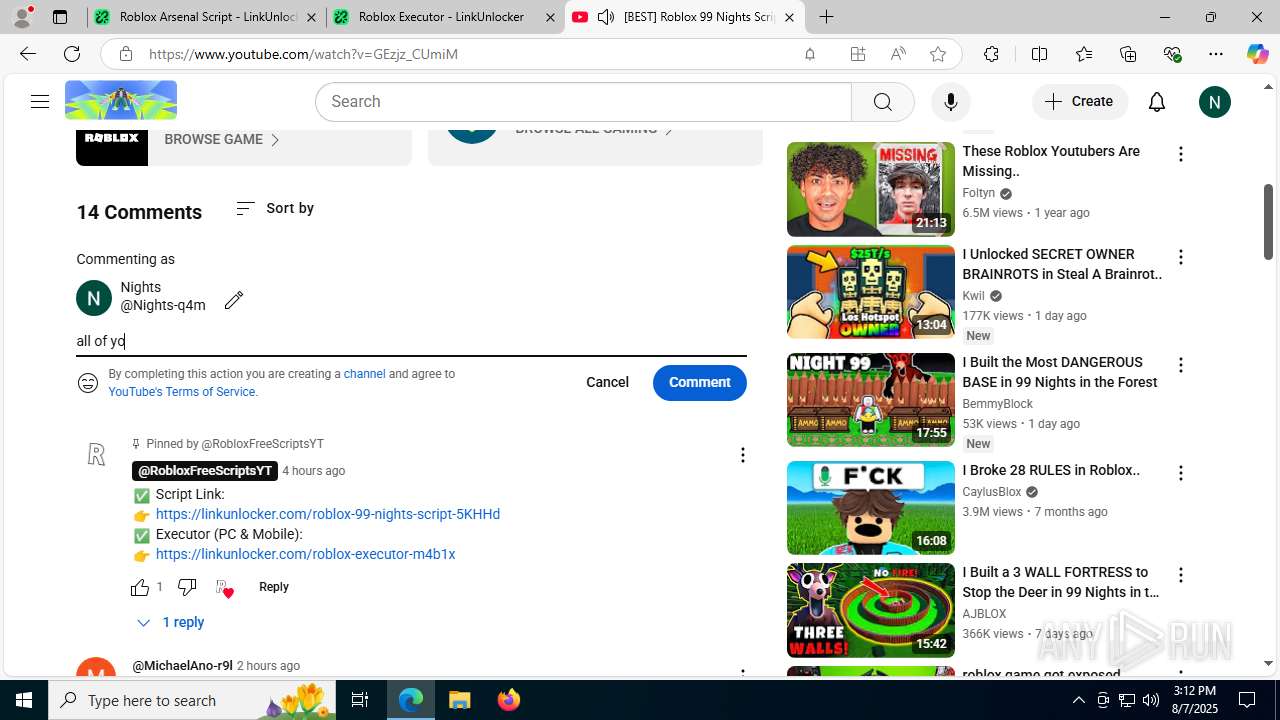Click the page vertical scrollbar

pyautogui.click(x=1268, y=221)
